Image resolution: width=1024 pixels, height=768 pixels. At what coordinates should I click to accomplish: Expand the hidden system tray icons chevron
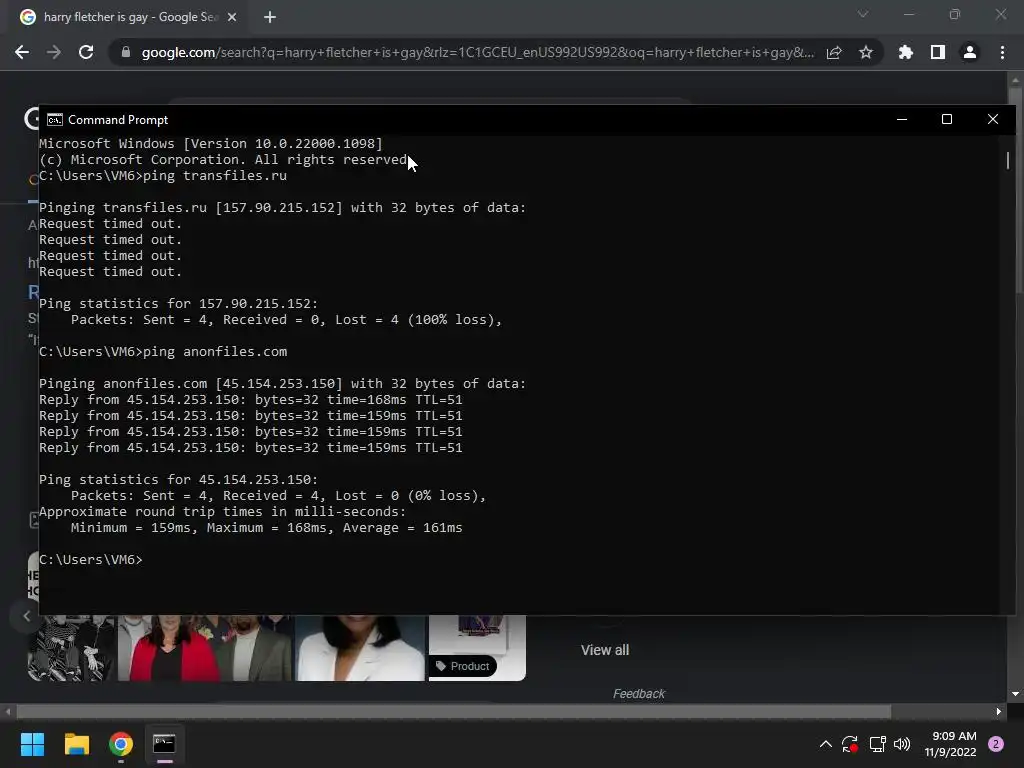pos(825,744)
